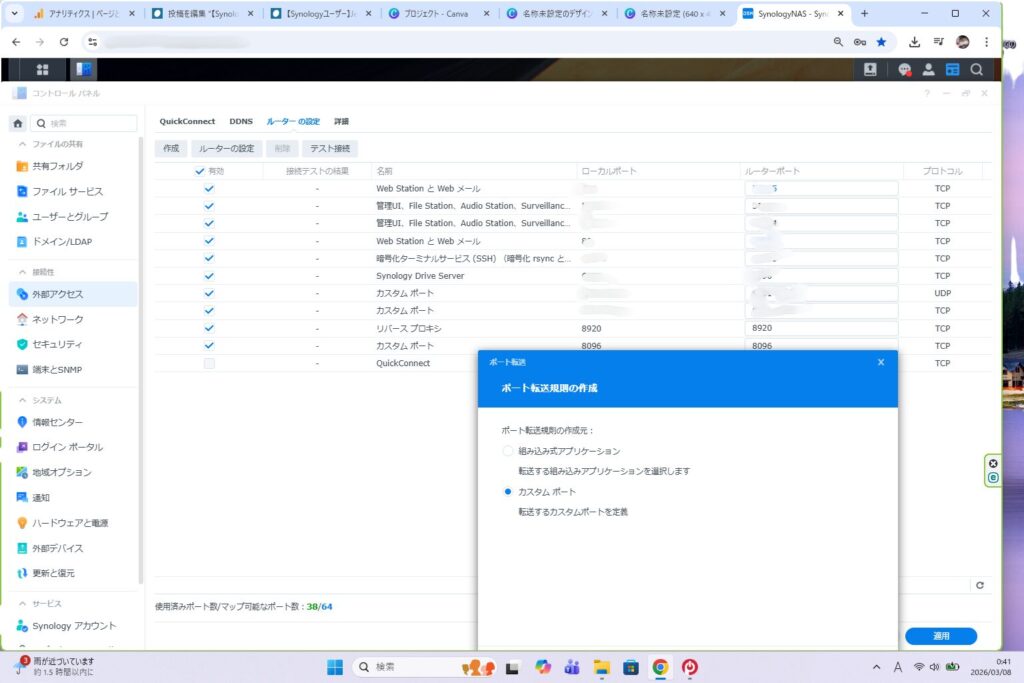The width and height of the screenshot is (1024, 683).
Task: Open the DSM widgets panel icon
Action: [952, 69]
